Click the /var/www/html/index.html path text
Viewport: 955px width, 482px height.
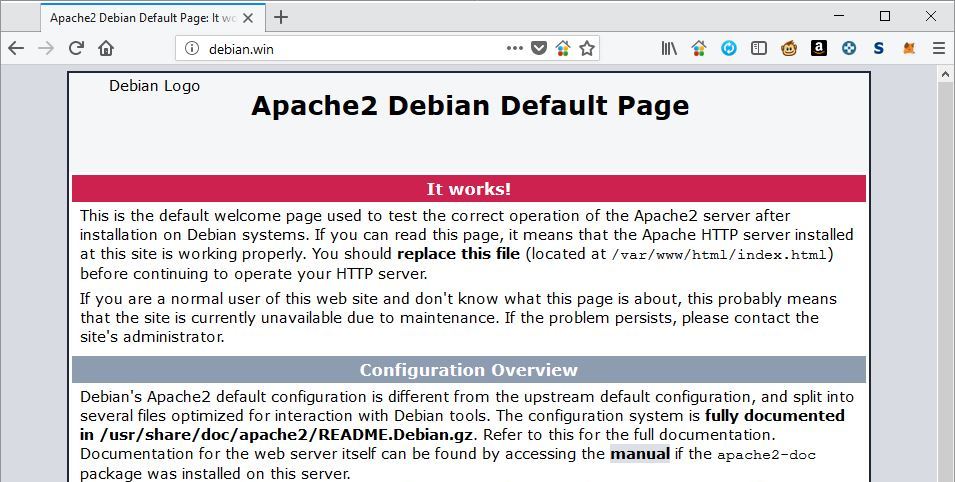tap(719, 254)
